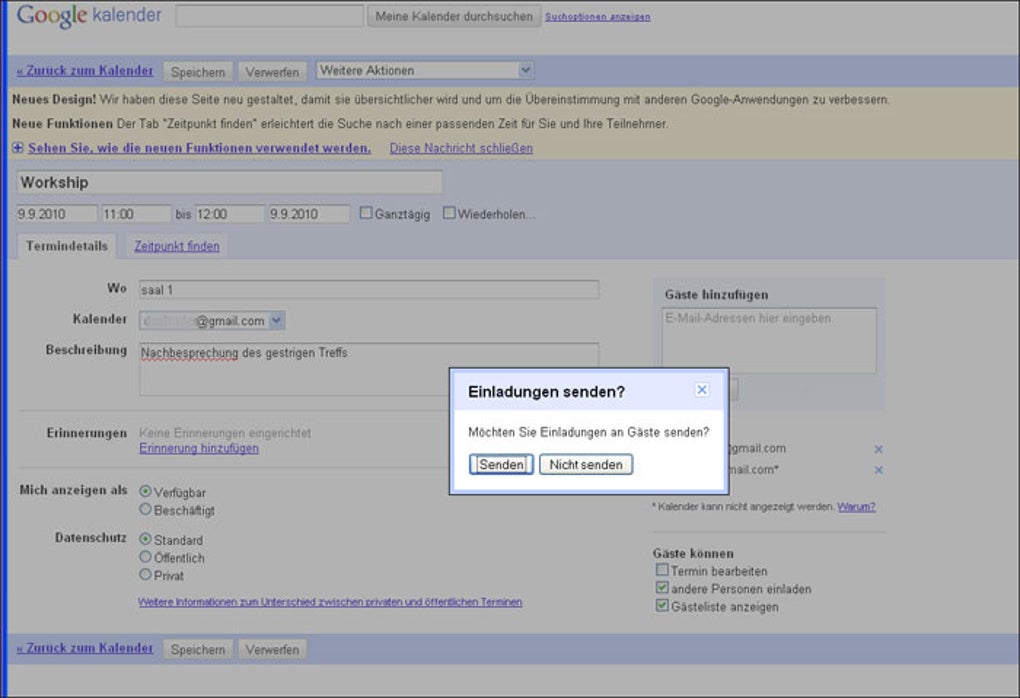1020x698 pixels.
Task: Check Termin bearbeiten for guests
Action: [x=662, y=571]
